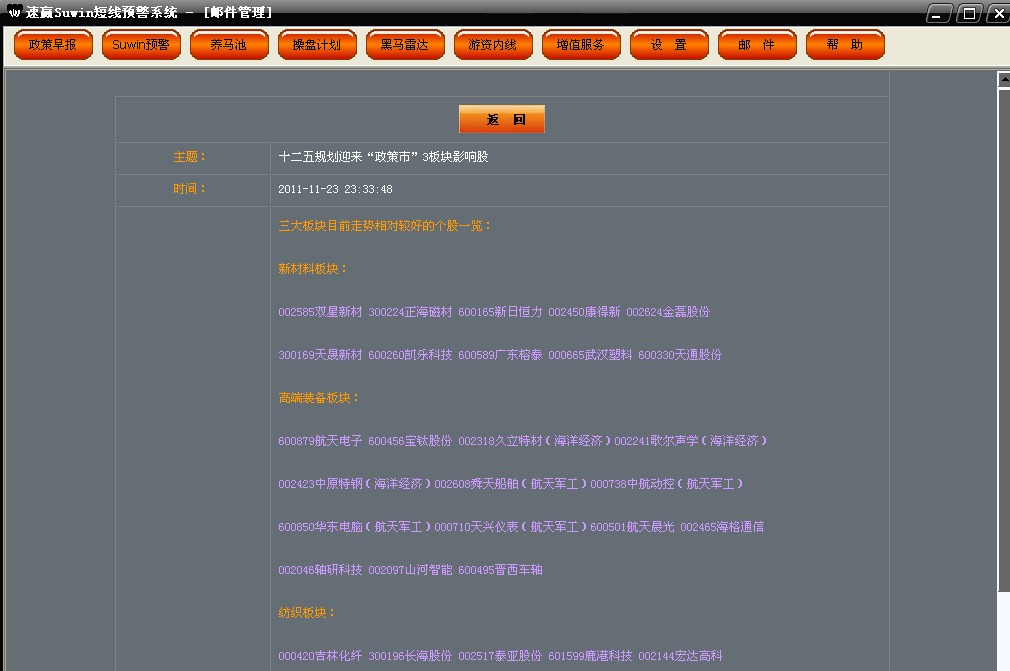The image size is (1010, 671).
Task: Go to 游资内线 in the toolbar
Action: [x=493, y=45]
